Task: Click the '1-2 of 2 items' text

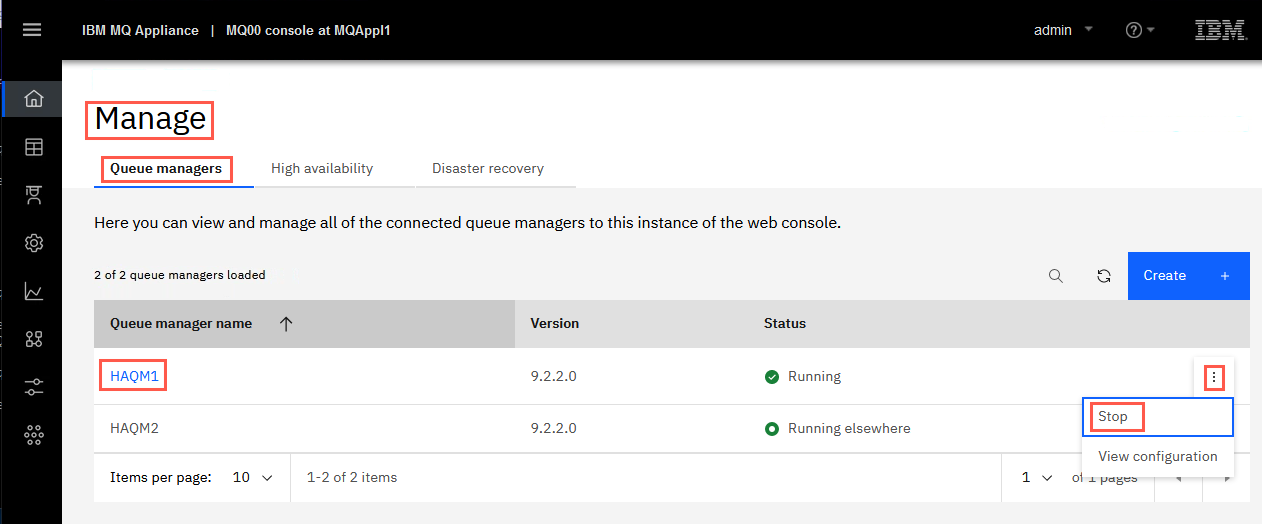Action: pos(352,478)
